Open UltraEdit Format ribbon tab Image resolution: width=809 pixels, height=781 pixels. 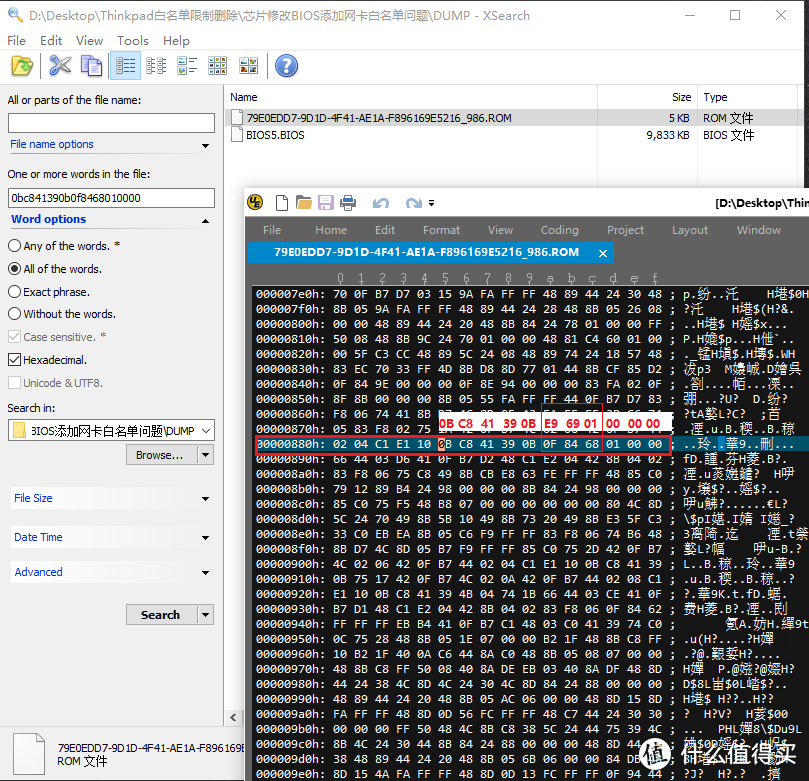[x=441, y=230]
